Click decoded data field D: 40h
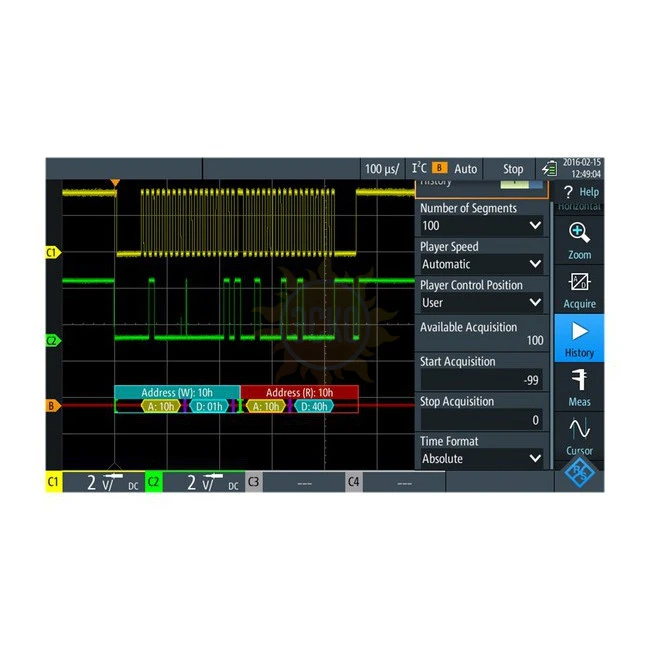650x650 pixels. click(314, 406)
